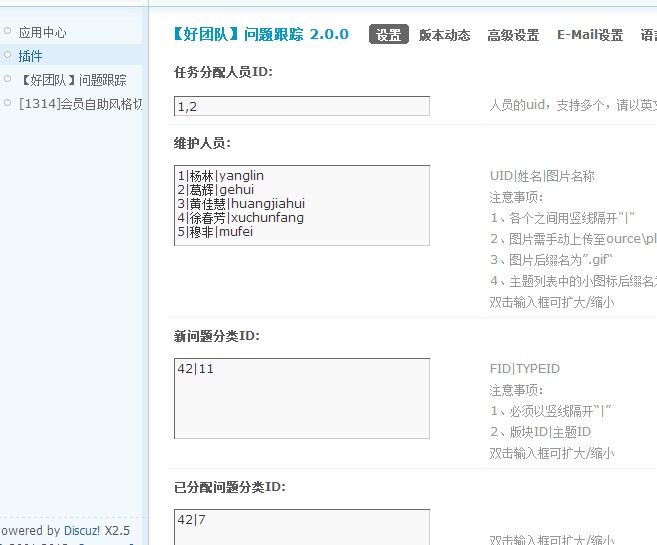Click the line 5|穆非|mufei
657x545 pixels.
tap(215, 232)
